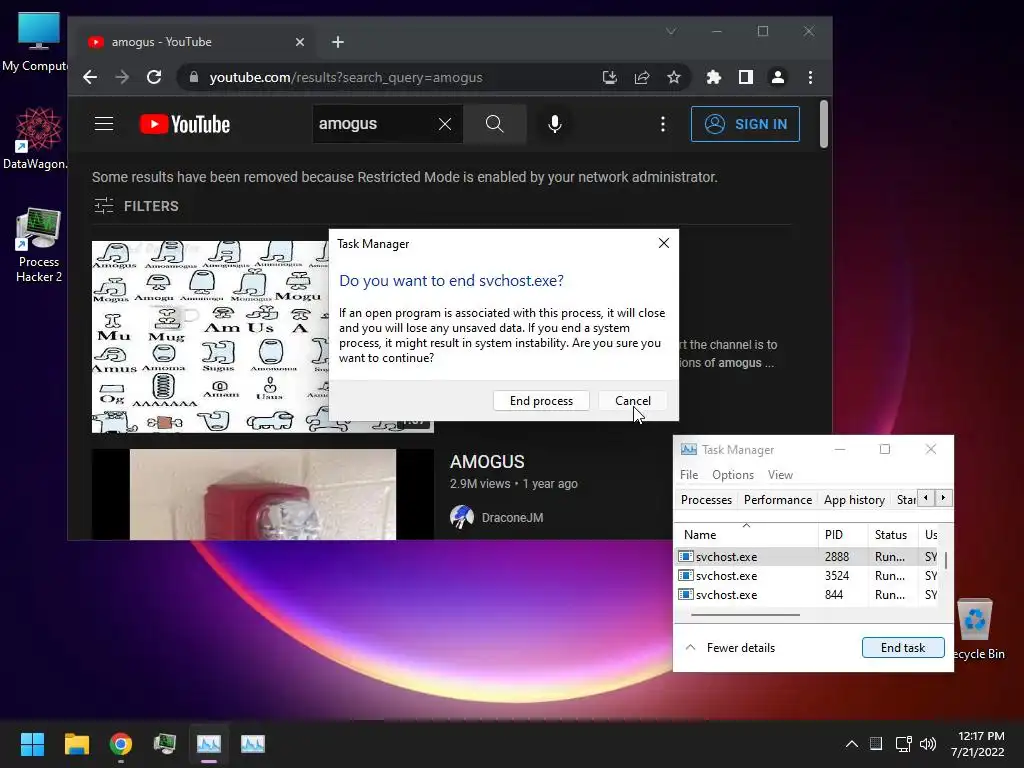Open Recycle Bin desktop icon
Viewport: 1024px width, 768px height.
click(x=976, y=628)
